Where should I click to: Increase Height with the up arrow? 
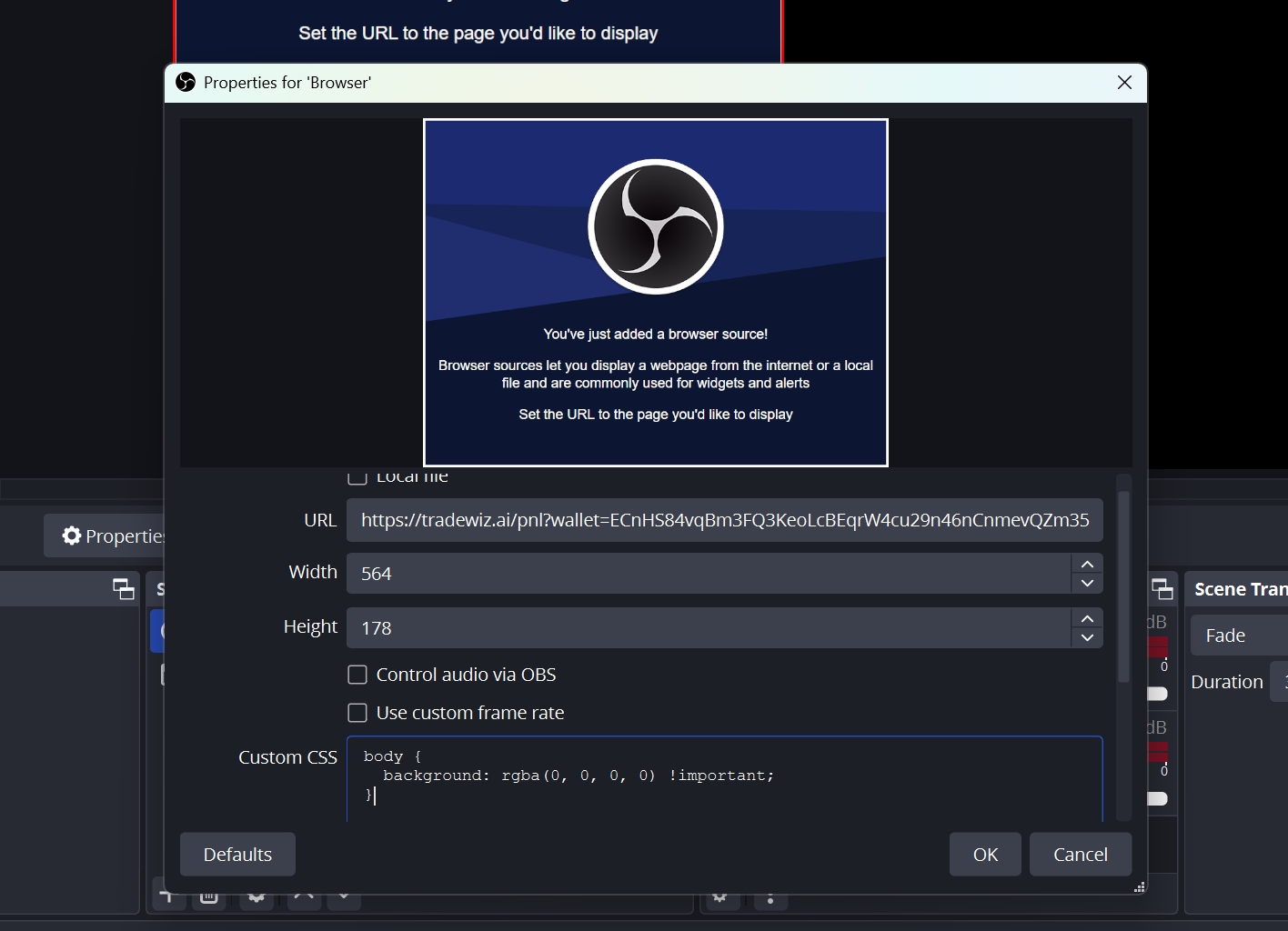pyautogui.click(x=1087, y=618)
